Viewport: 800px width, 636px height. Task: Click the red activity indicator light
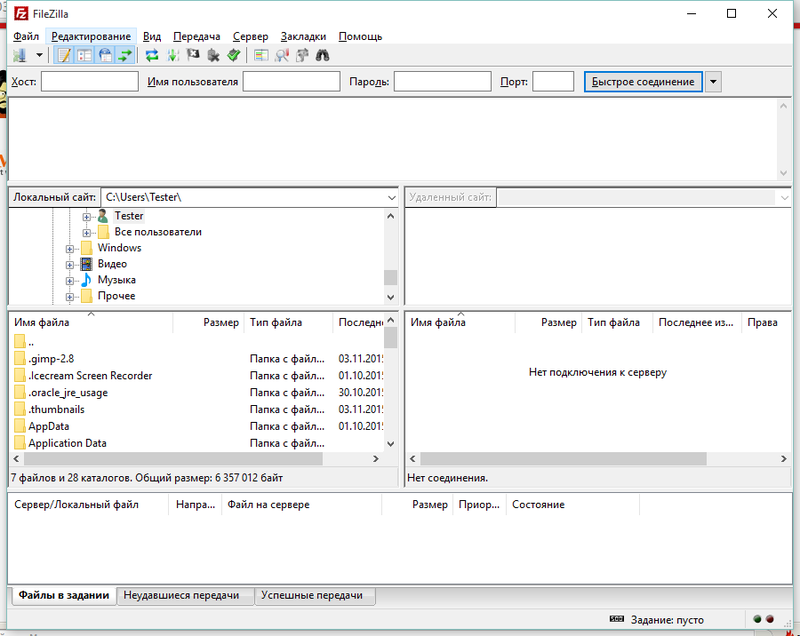[770, 619]
